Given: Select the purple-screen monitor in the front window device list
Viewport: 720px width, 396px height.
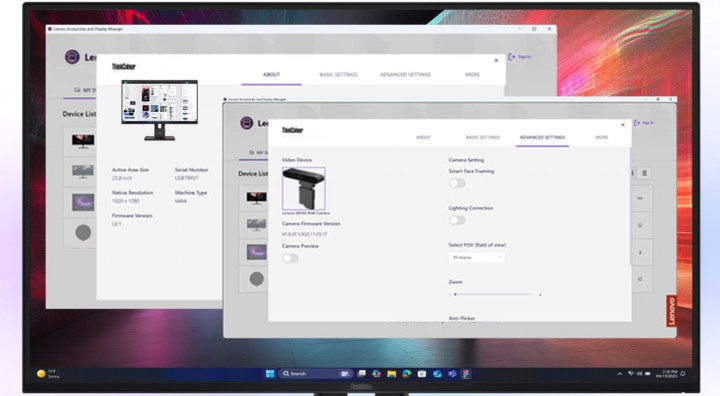Looking at the screenshot, I should click(256, 252).
